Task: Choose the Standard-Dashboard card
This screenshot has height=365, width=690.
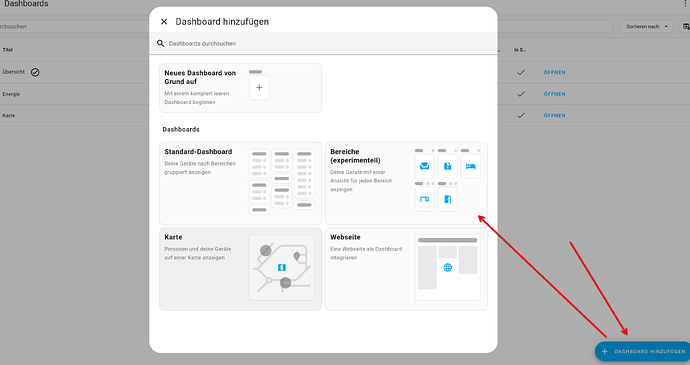Action: 240,184
